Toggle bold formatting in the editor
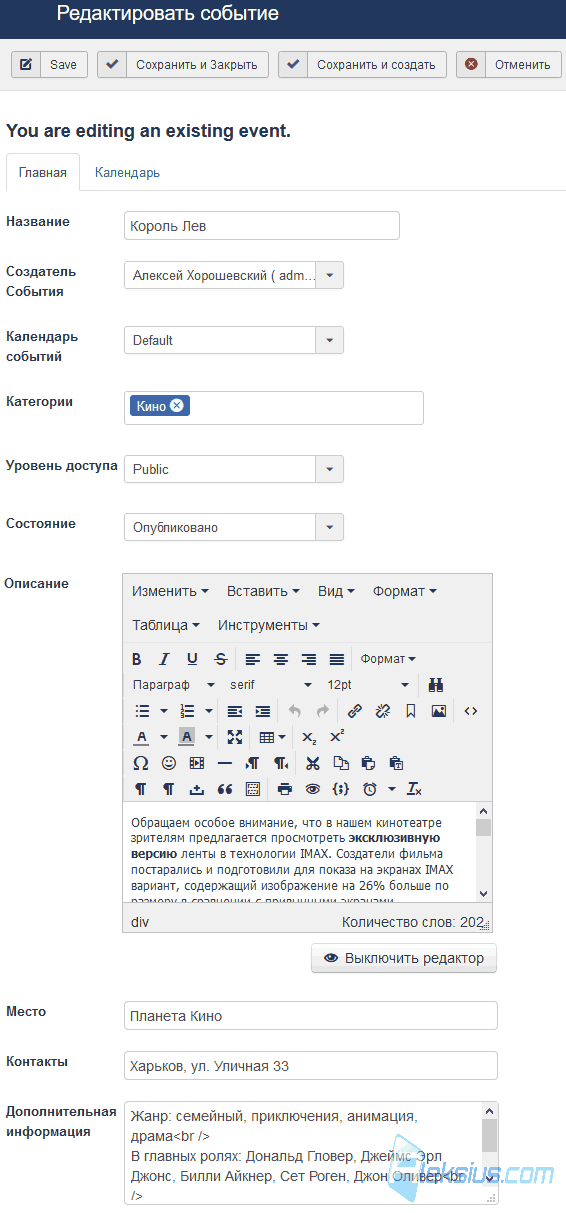The height and width of the screenshot is (1213, 566). point(137,659)
